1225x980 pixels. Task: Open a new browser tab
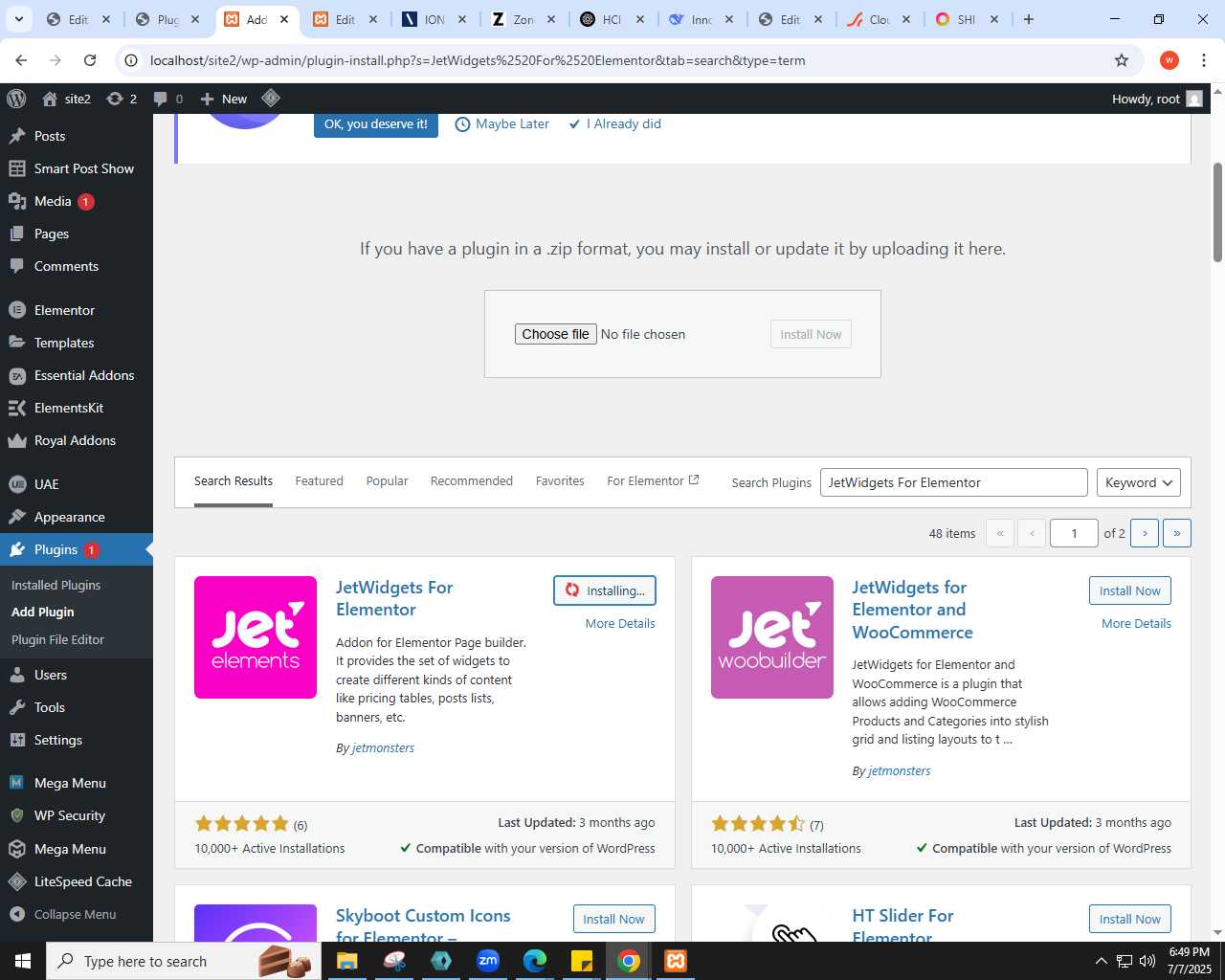[x=1029, y=19]
